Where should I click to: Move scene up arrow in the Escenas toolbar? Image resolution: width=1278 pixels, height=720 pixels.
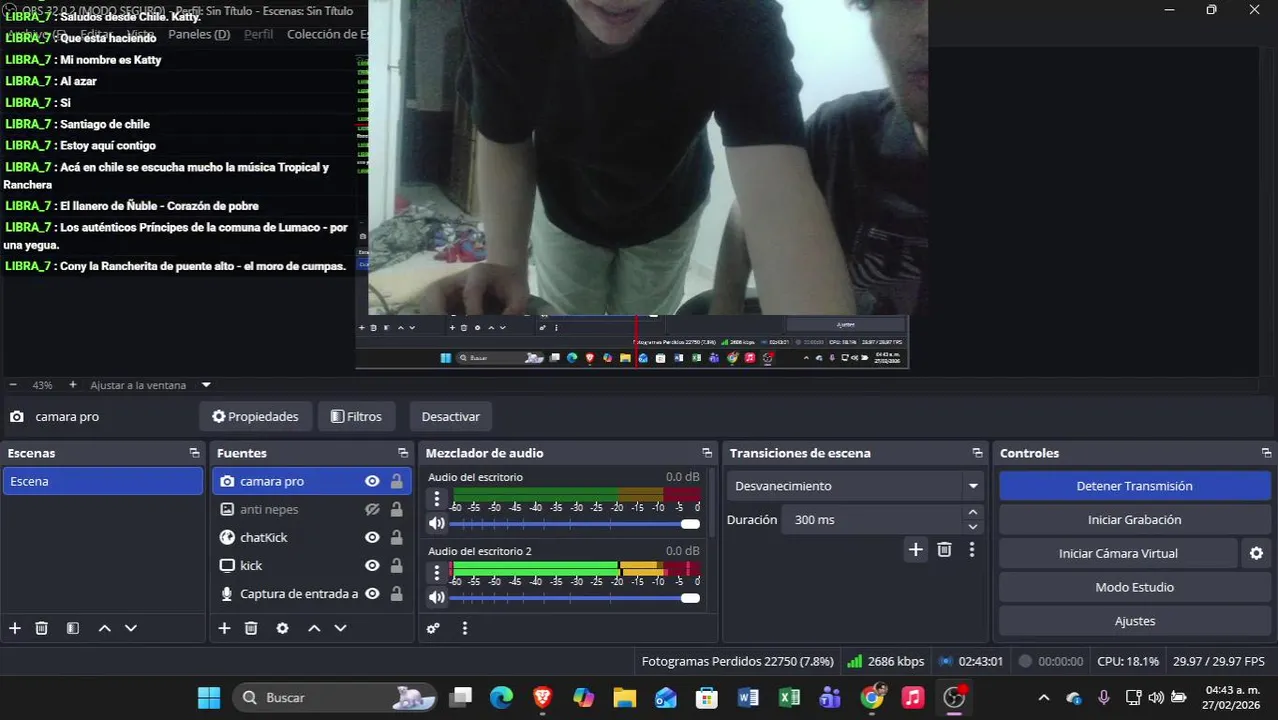(104, 628)
